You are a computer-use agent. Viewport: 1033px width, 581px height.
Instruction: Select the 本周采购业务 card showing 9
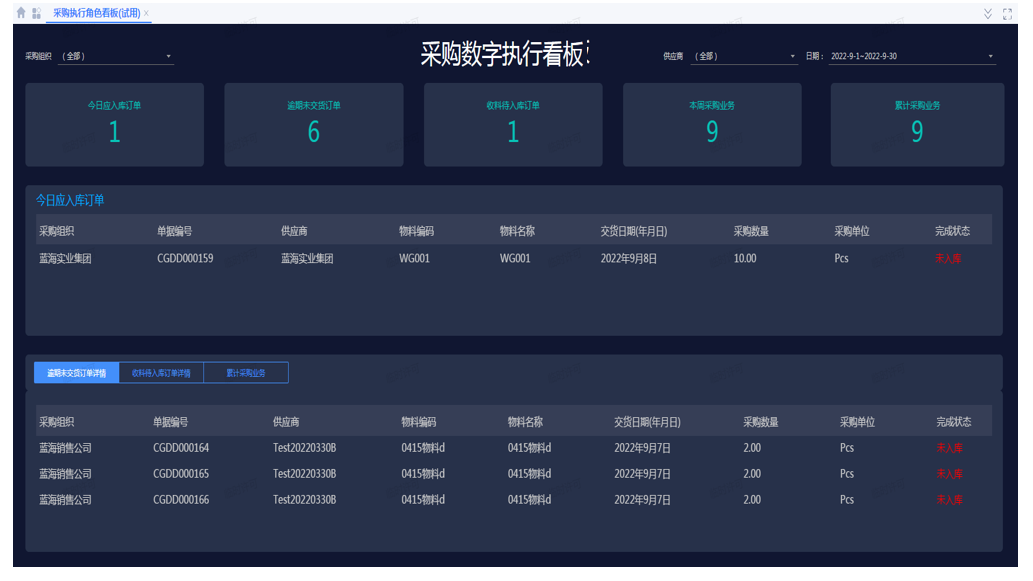tap(712, 124)
